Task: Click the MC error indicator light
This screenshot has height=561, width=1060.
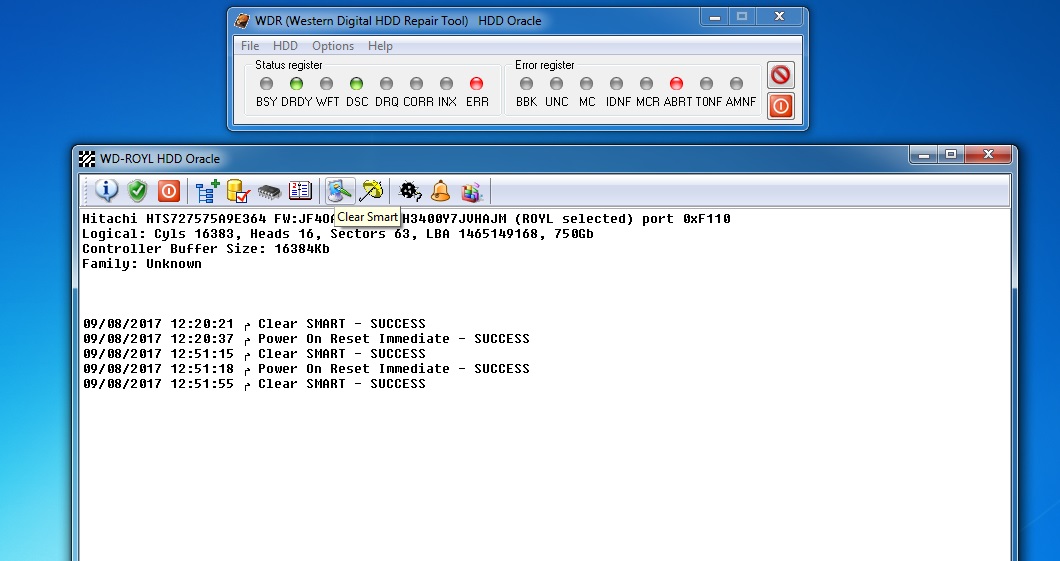Action: (x=586, y=84)
